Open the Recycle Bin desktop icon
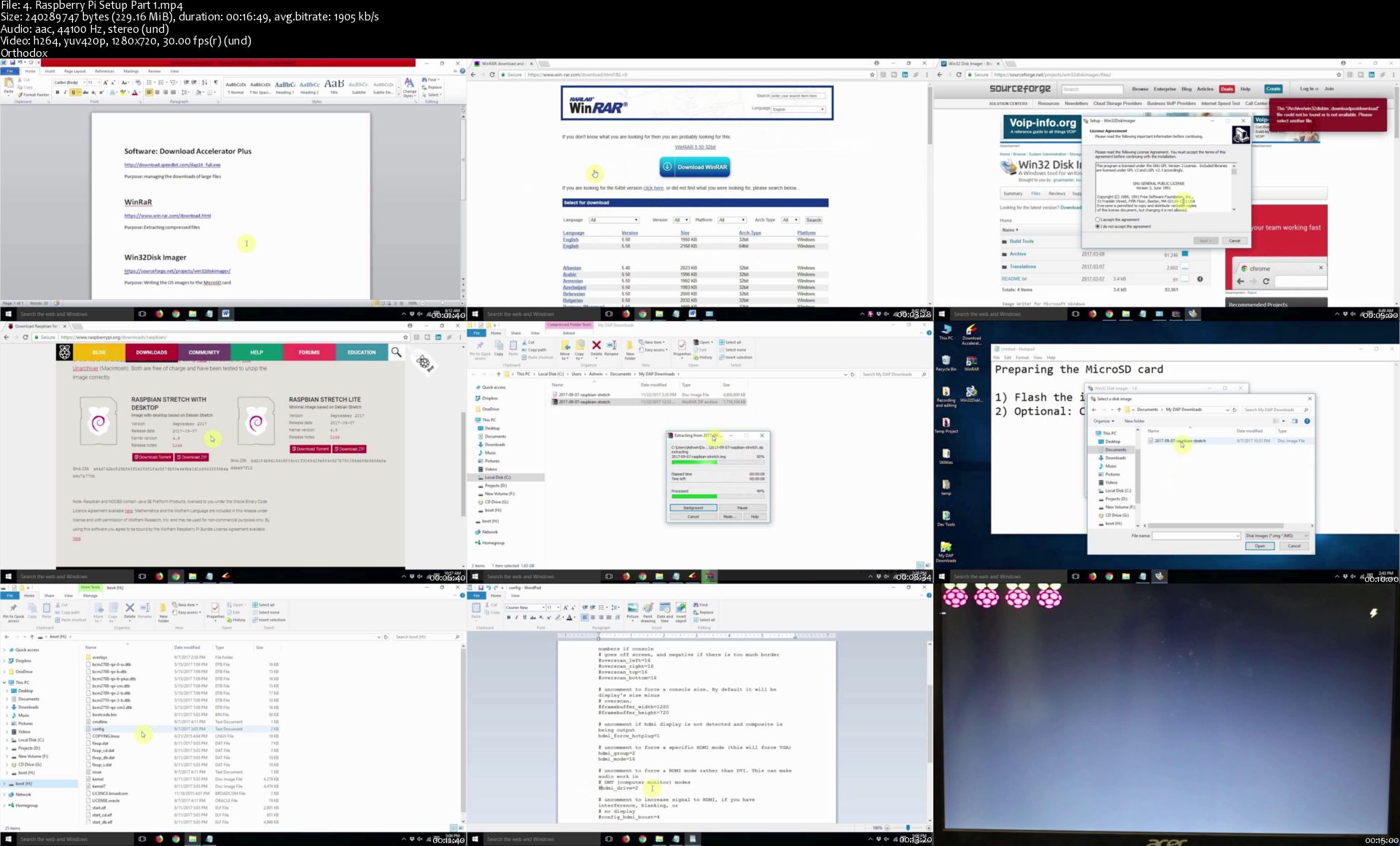The width and height of the screenshot is (1400, 846). click(946, 363)
